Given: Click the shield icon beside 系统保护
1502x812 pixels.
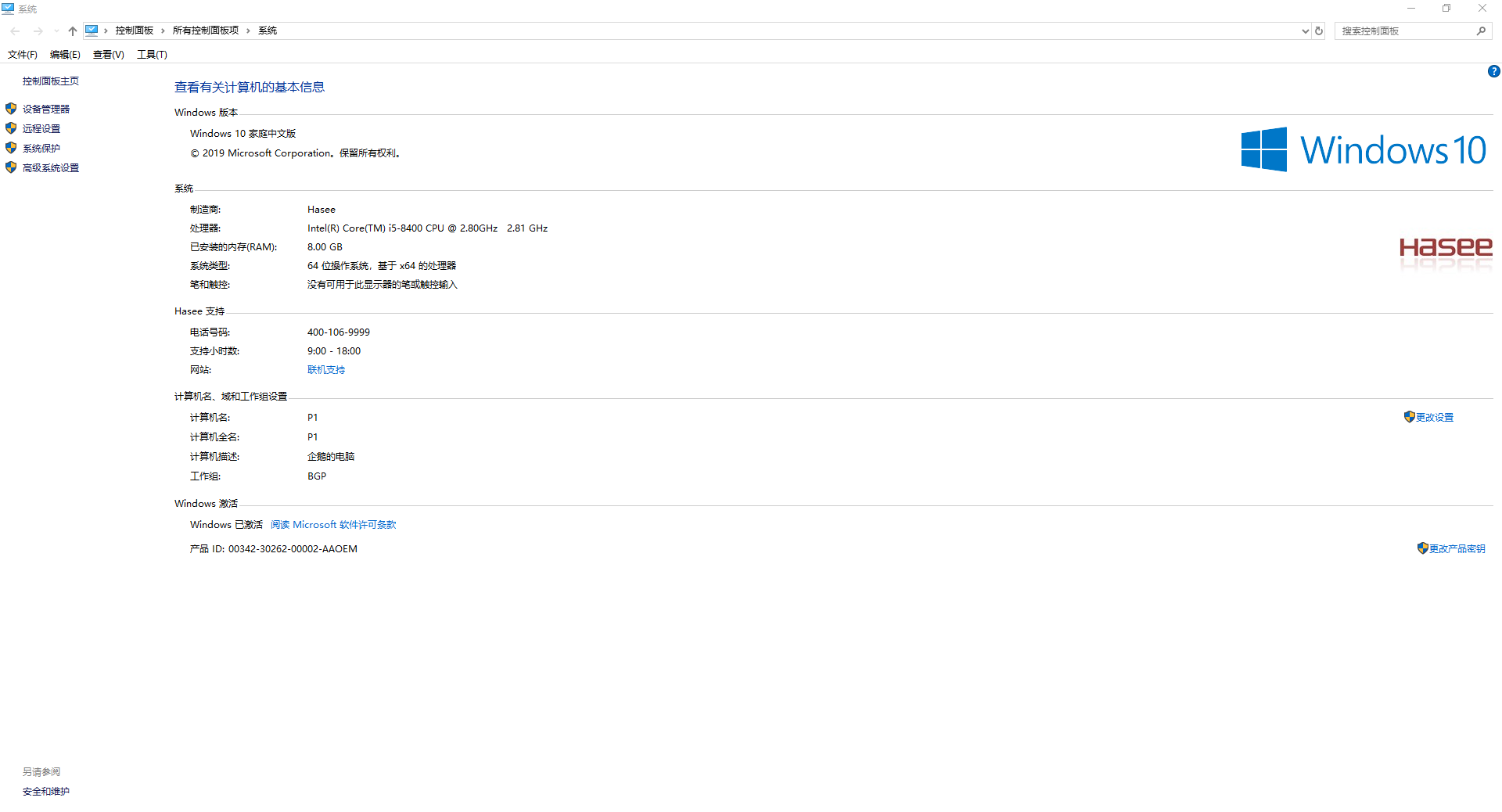Looking at the screenshot, I should click(11, 148).
